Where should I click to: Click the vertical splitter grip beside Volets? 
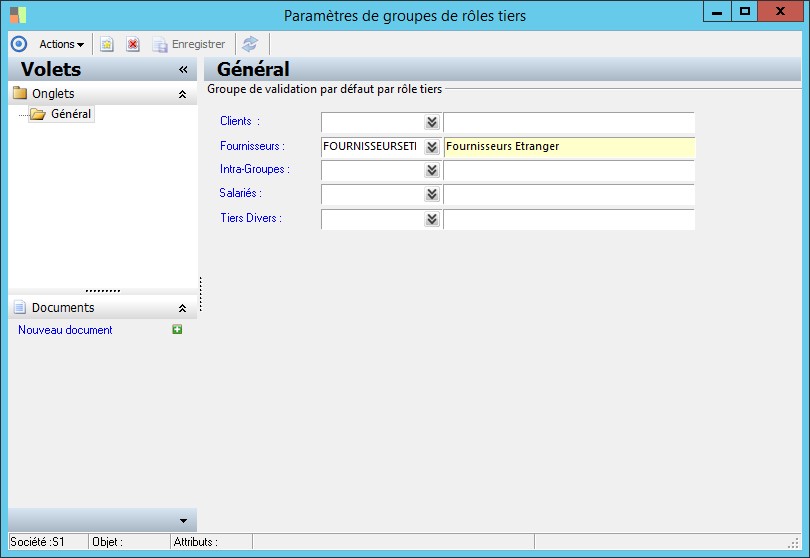coord(200,294)
